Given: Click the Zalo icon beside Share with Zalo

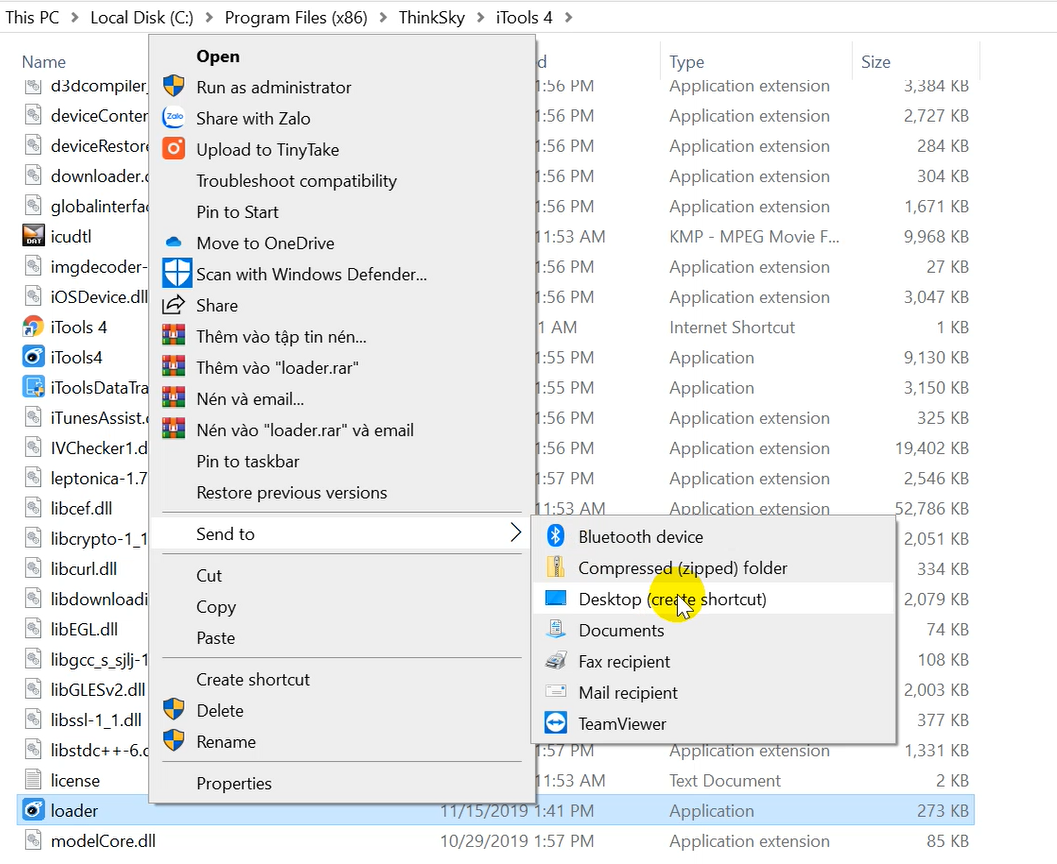Looking at the screenshot, I should [174, 118].
